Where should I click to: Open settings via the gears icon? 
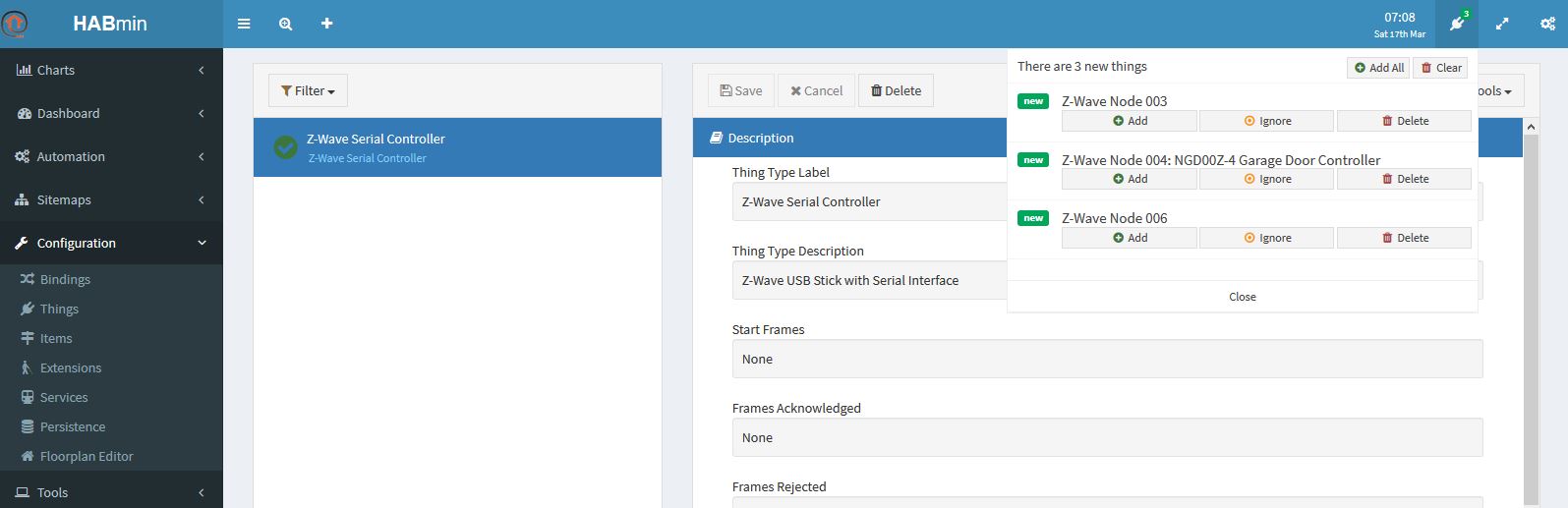click(x=1547, y=24)
